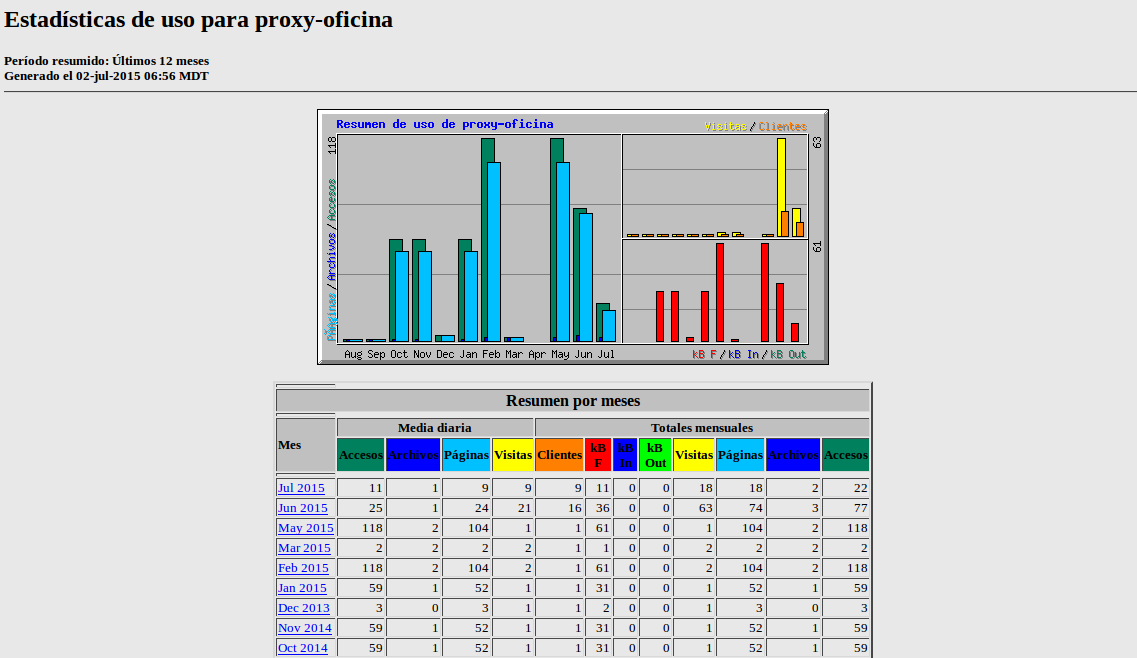Viewport: 1137px width, 658px height.
Task: Click the cyan Páginas header under Totales mensuales
Action: pos(740,455)
